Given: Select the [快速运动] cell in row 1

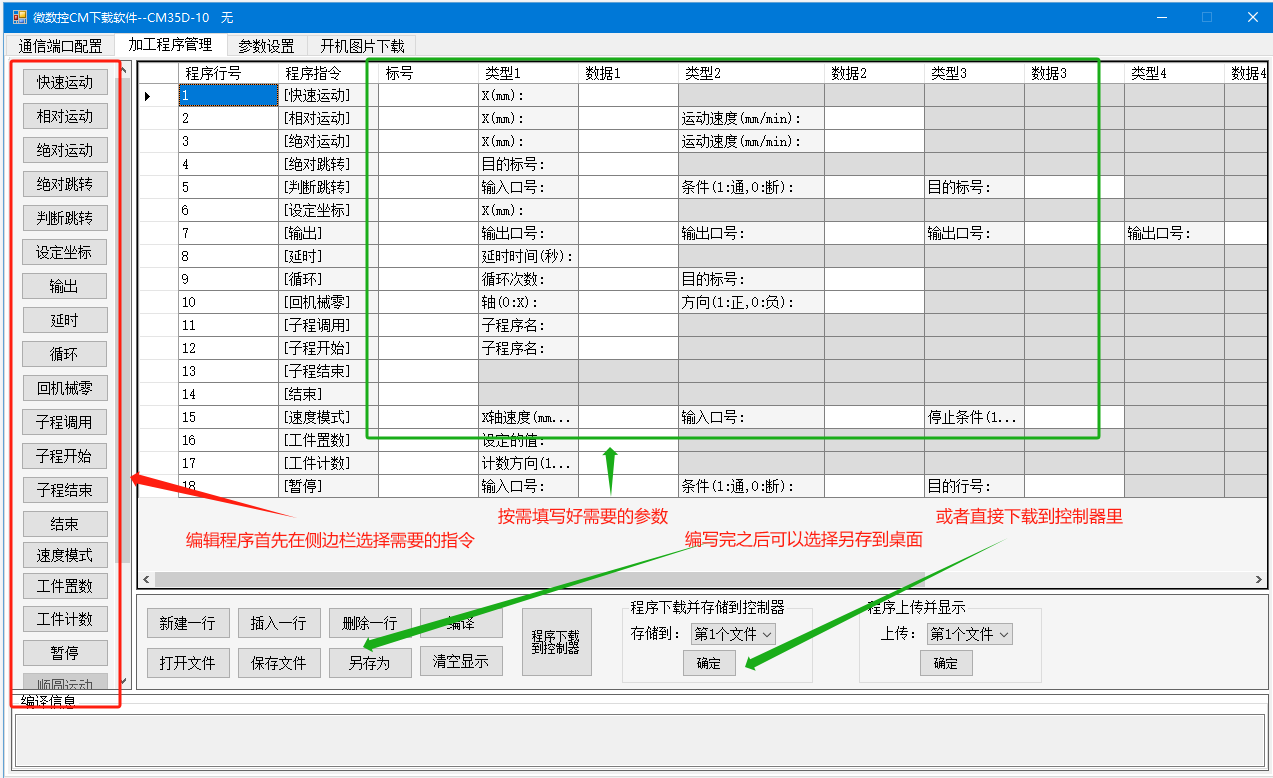Looking at the screenshot, I should click(x=329, y=95).
